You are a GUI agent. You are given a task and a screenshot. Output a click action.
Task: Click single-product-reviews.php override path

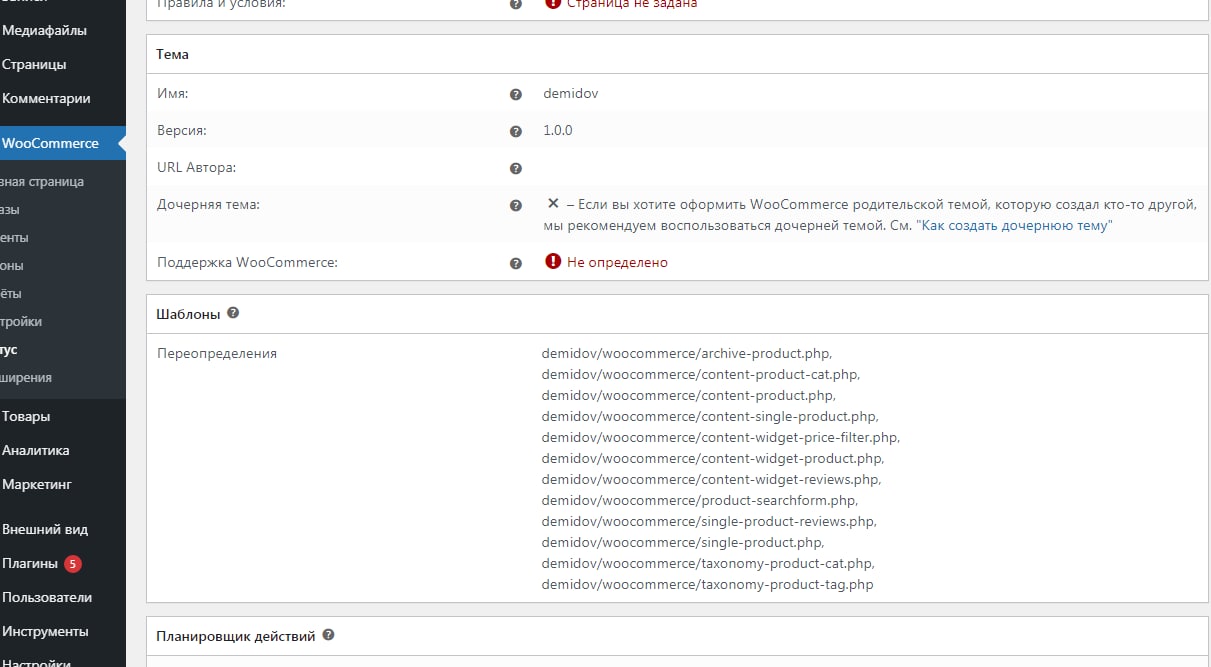(x=709, y=521)
